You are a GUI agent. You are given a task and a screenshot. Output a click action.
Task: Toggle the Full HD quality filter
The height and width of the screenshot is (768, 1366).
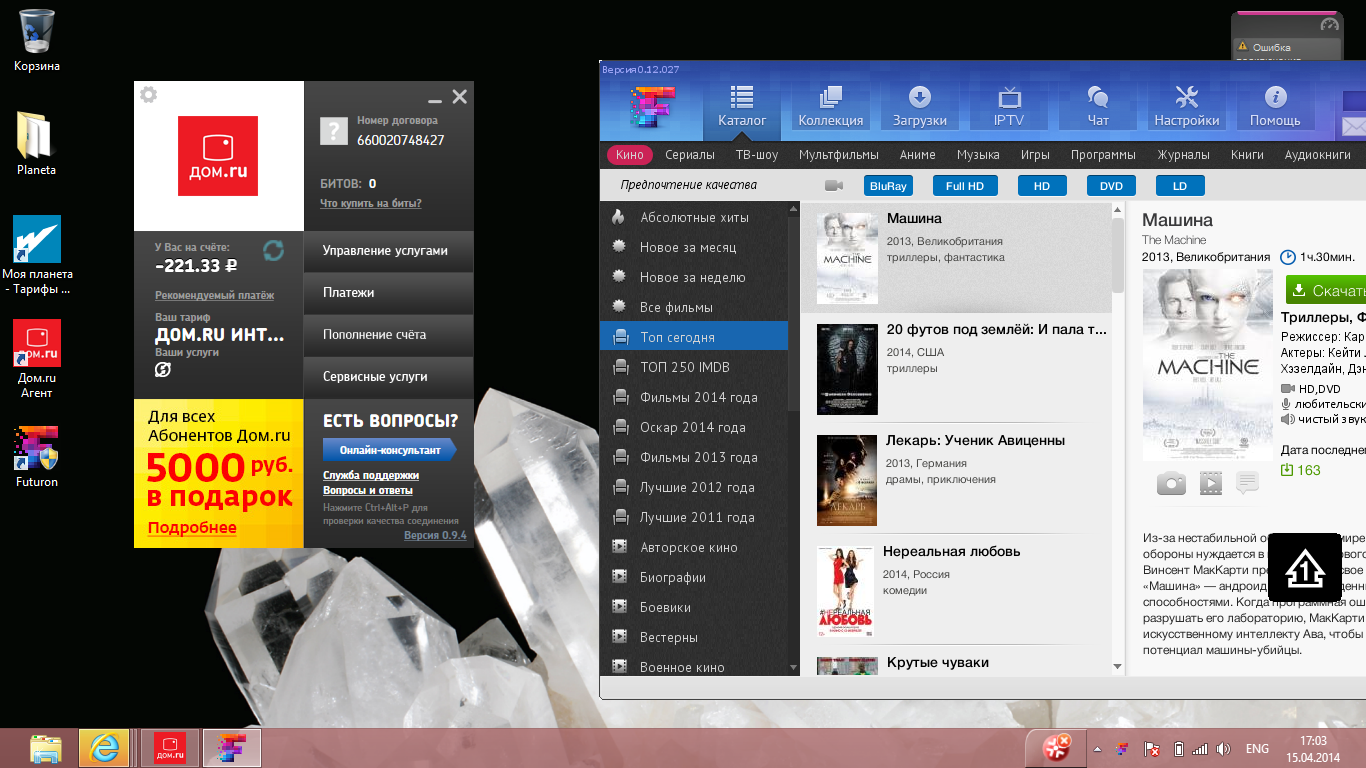[x=965, y=186]
